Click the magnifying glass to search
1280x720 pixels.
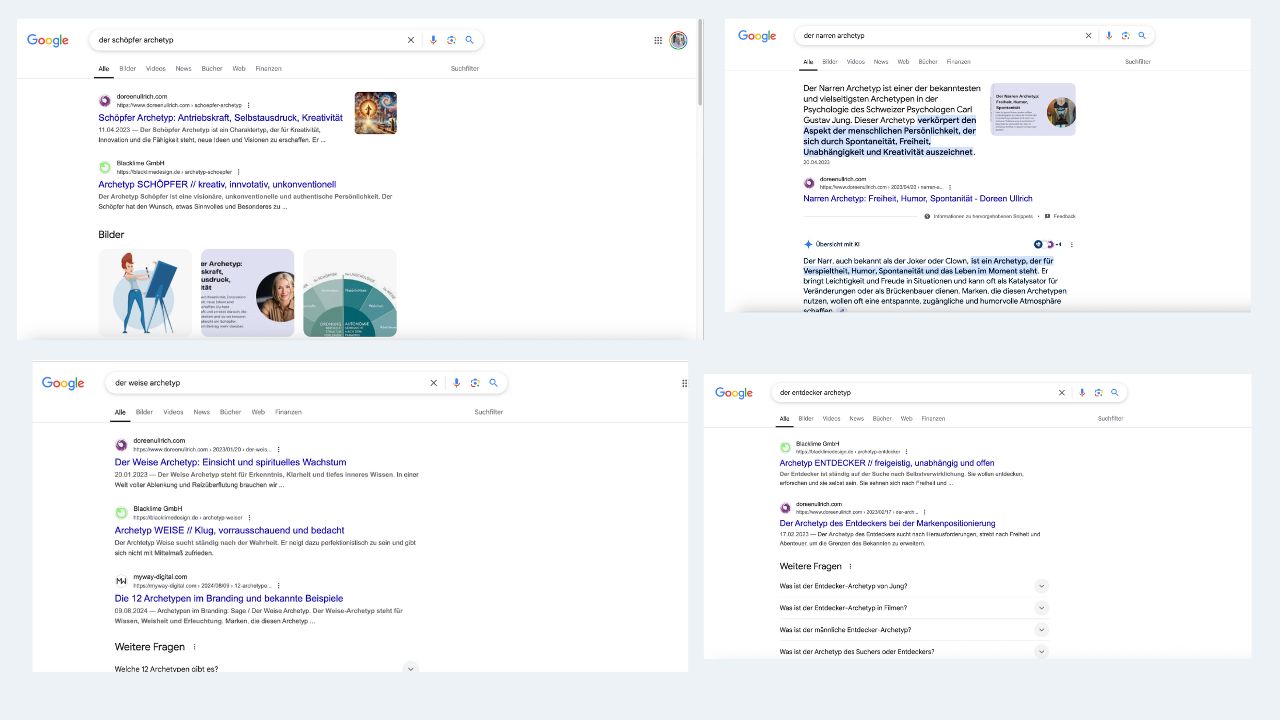pyautogui.click(x=470, y=40)
